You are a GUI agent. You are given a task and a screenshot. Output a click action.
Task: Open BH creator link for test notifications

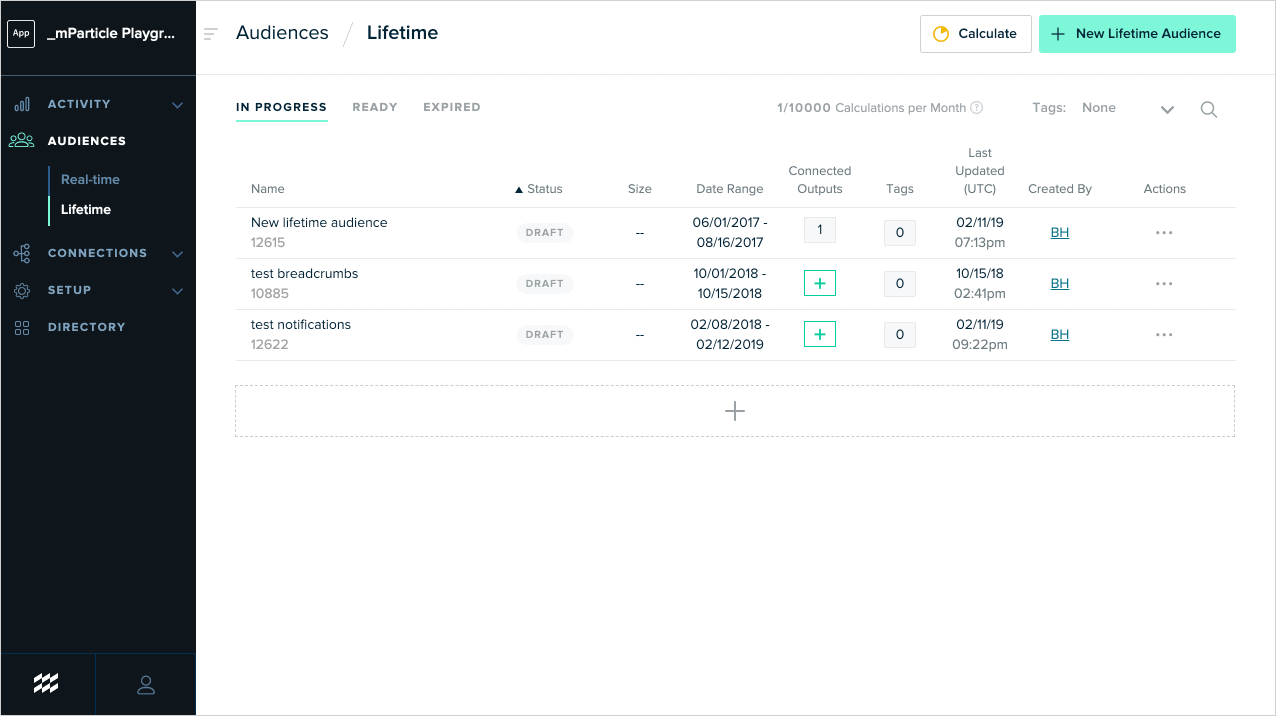point(1060,335)
